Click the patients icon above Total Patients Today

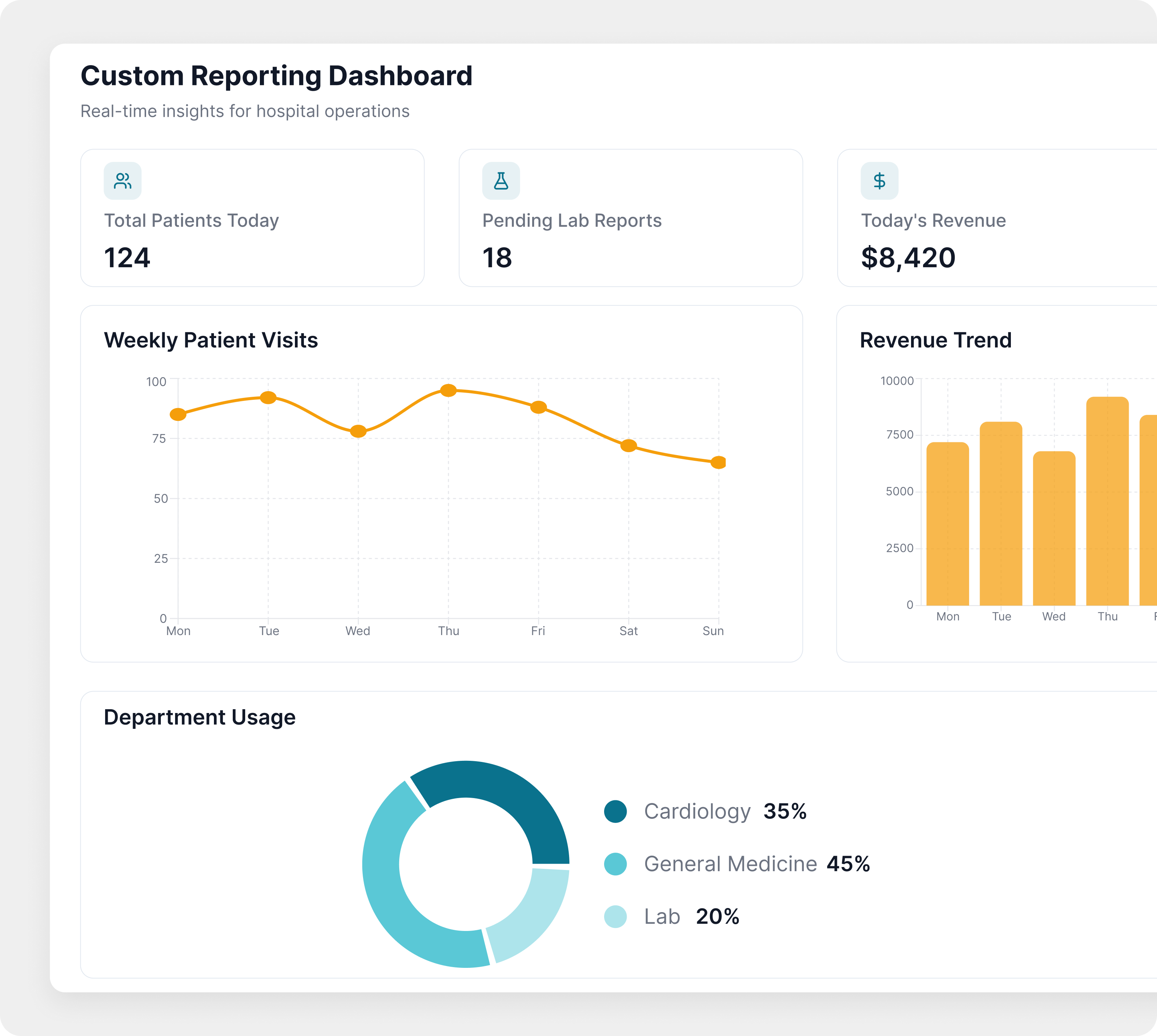tap(122, 181)
